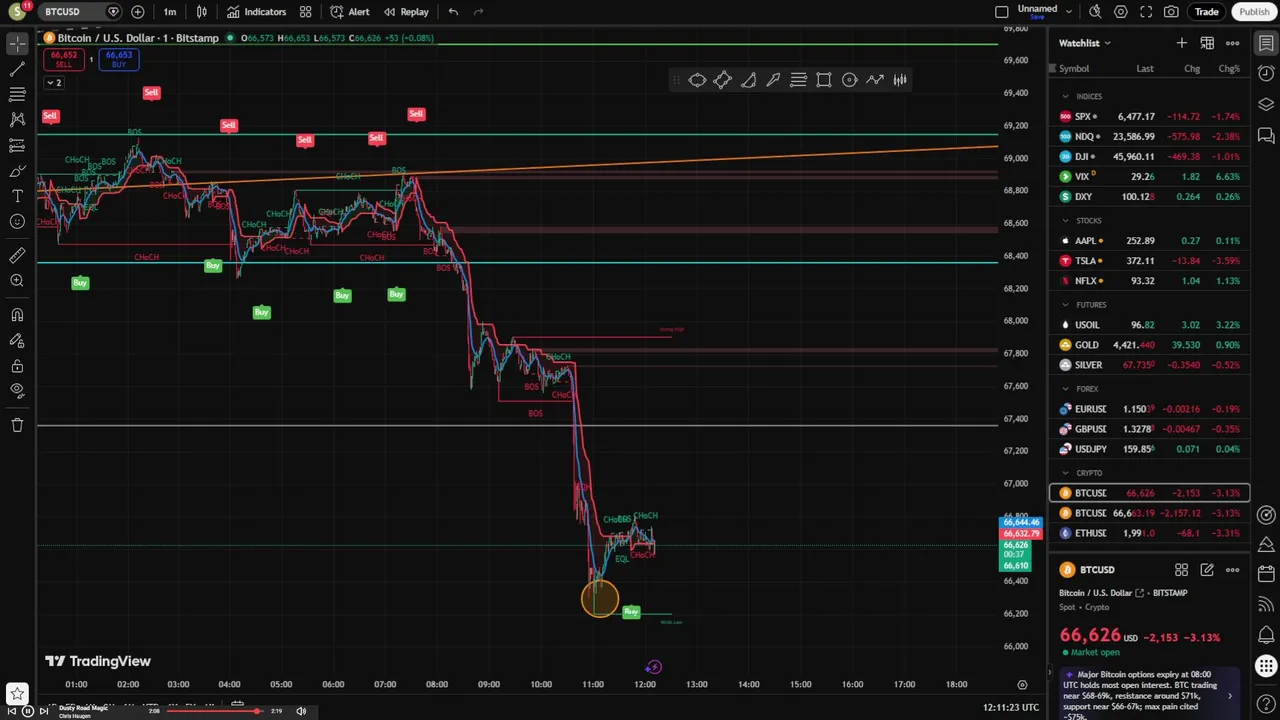This screenshot has height=720, width=1280.
Task: Mute the music player volume icon
Action: [301, 711]
